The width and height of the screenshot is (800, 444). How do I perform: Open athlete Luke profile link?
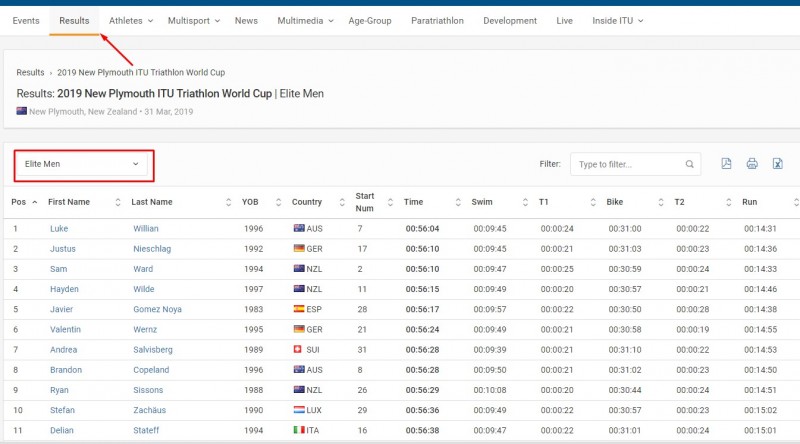click(59, 229)
